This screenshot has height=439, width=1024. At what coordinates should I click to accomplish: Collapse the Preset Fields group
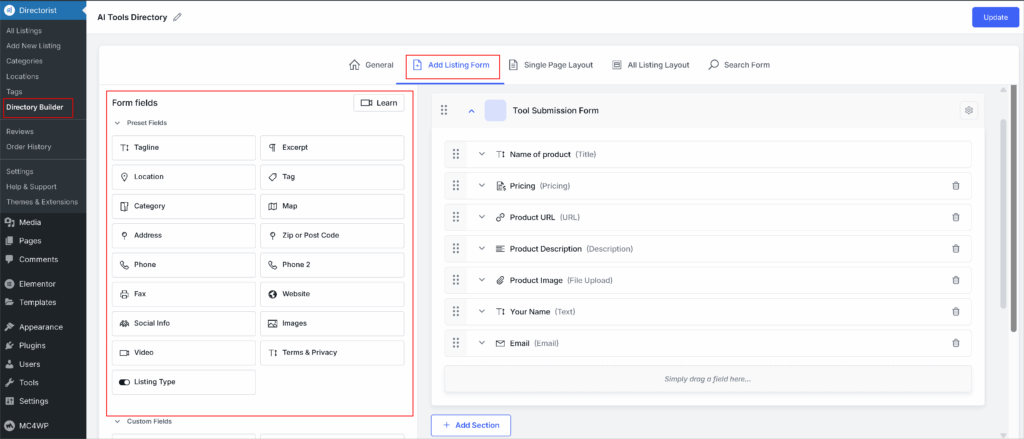point(117,123)
